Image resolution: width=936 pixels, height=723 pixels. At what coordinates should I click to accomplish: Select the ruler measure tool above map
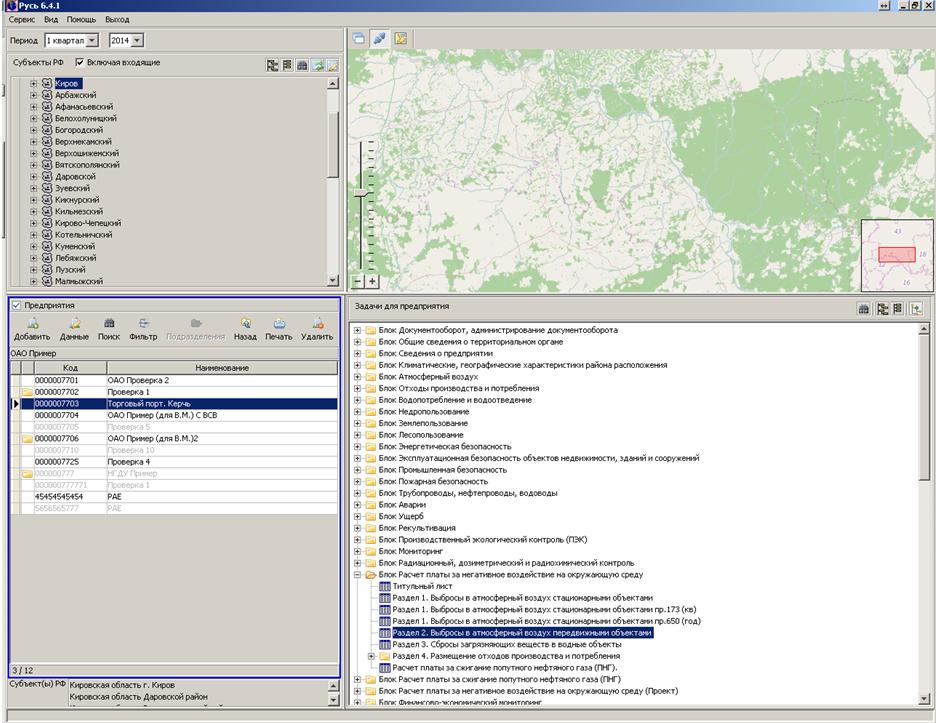point(379,39)
